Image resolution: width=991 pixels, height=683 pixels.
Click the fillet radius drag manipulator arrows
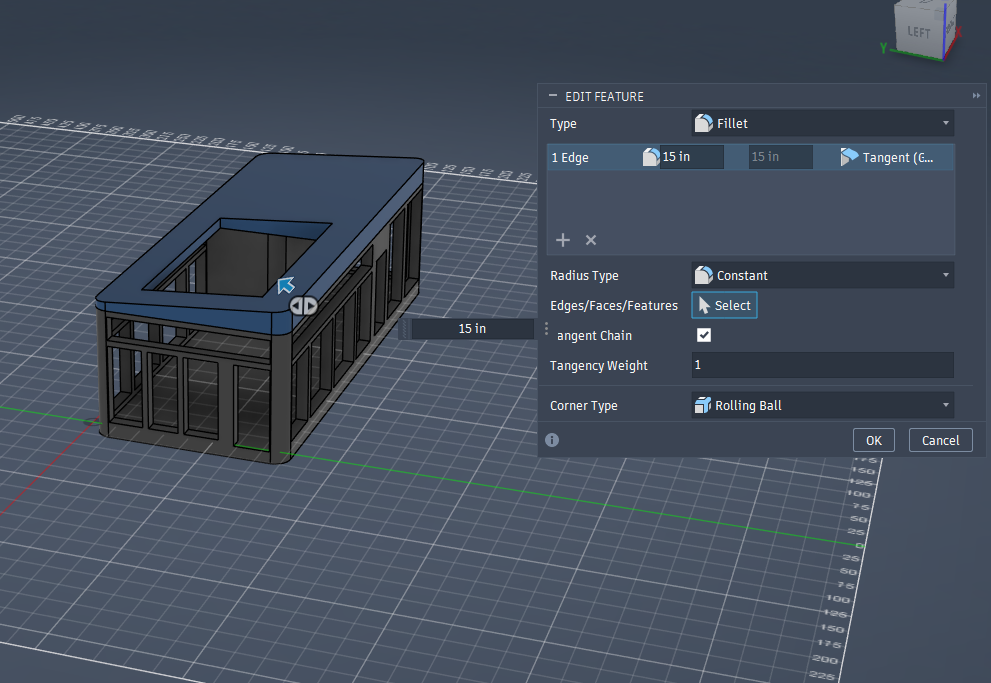(x=303, y=306)
